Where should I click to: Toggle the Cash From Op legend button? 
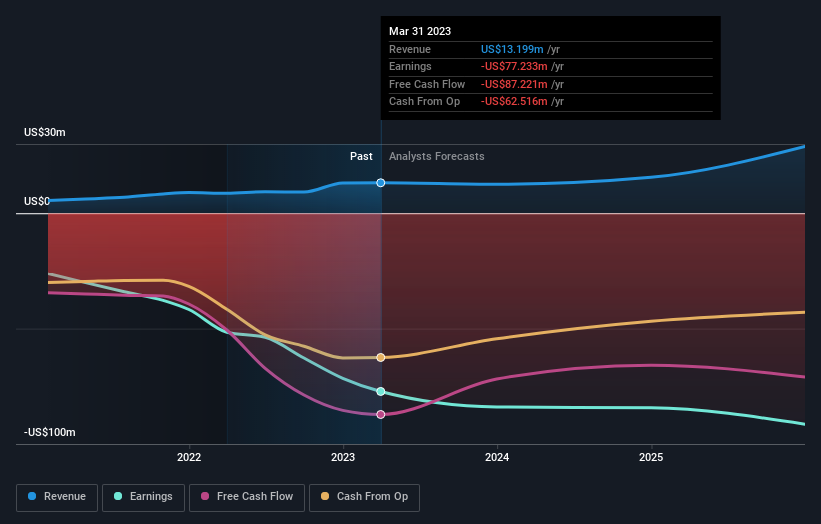[x=364, y=497]
